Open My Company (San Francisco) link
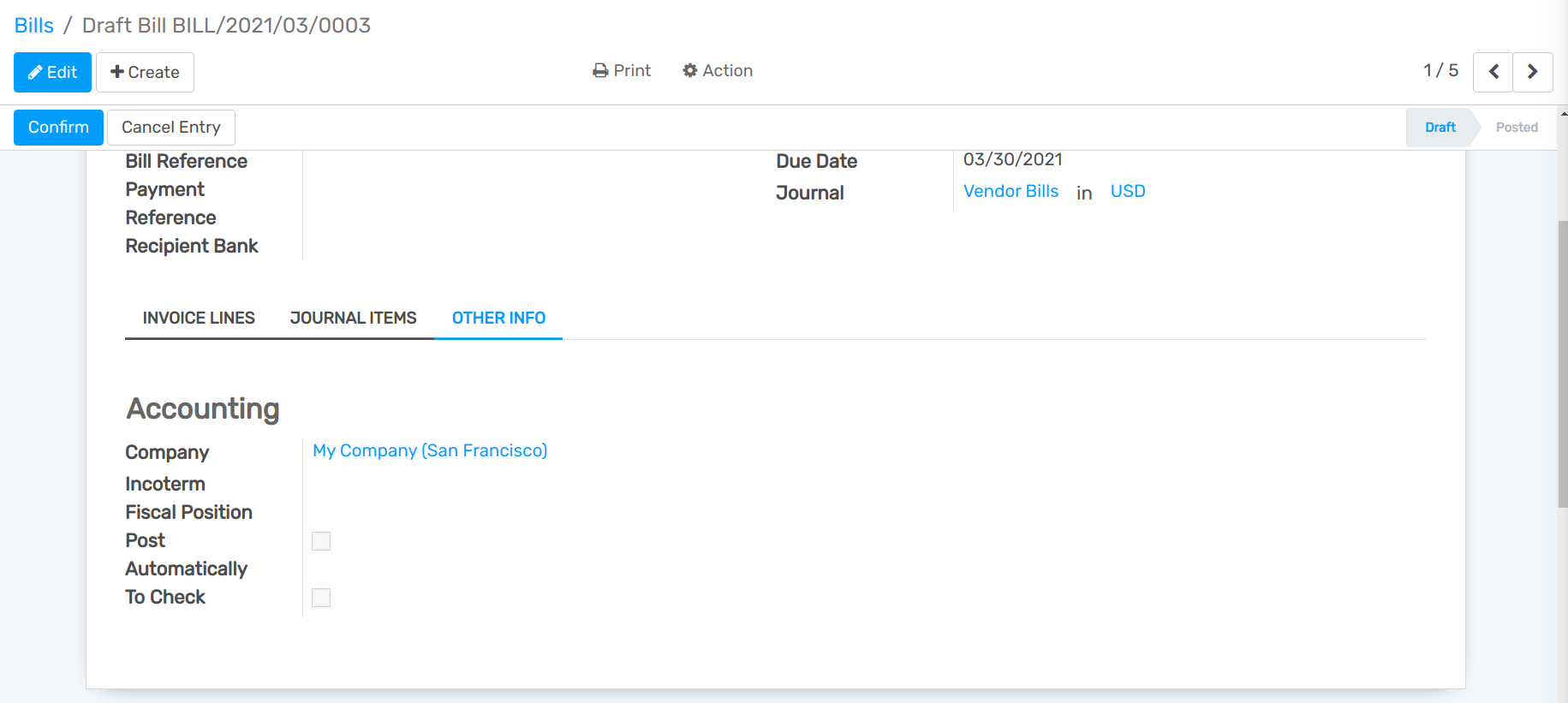 tap(430, 451)
